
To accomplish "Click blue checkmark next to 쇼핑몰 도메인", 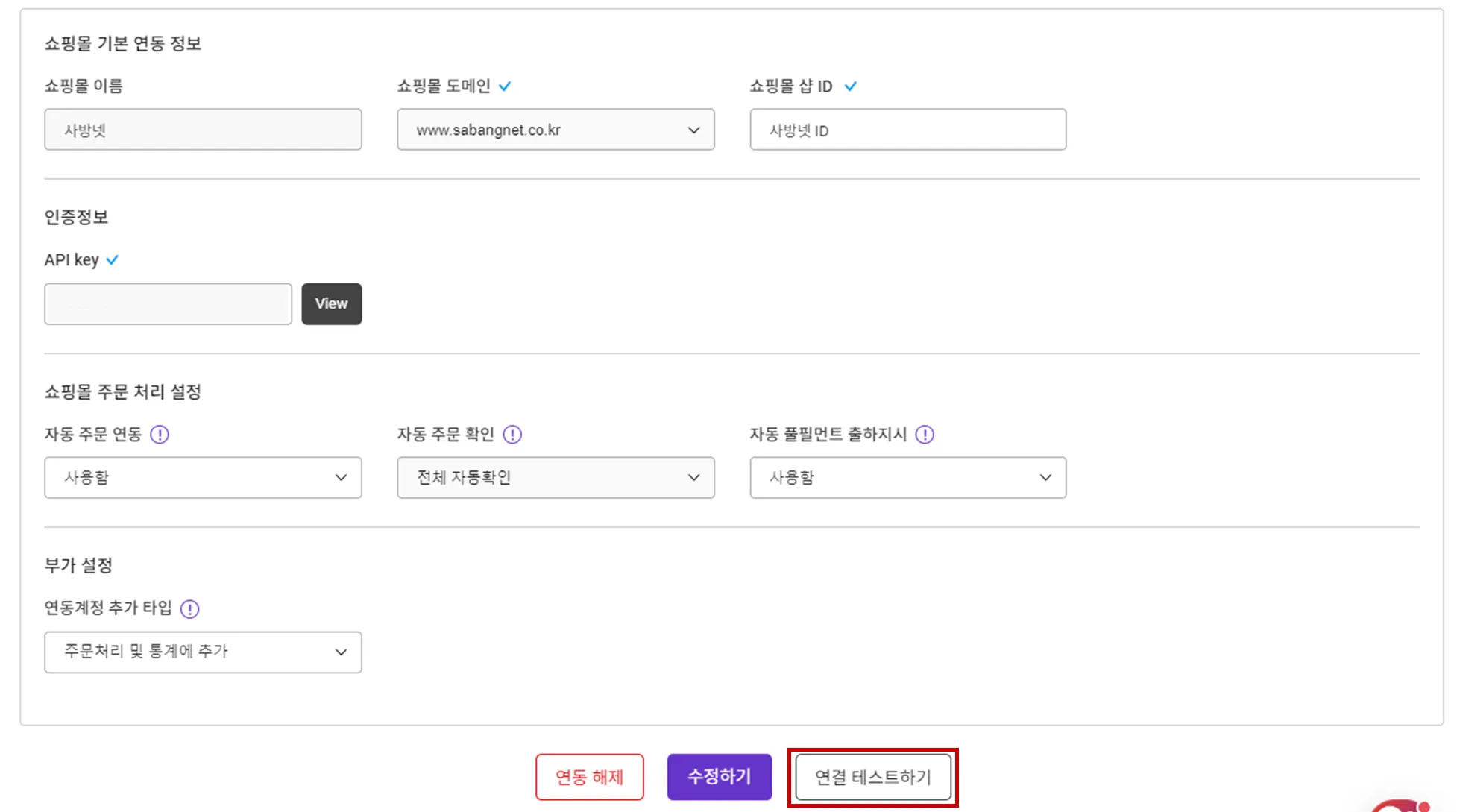I will 505,86.
